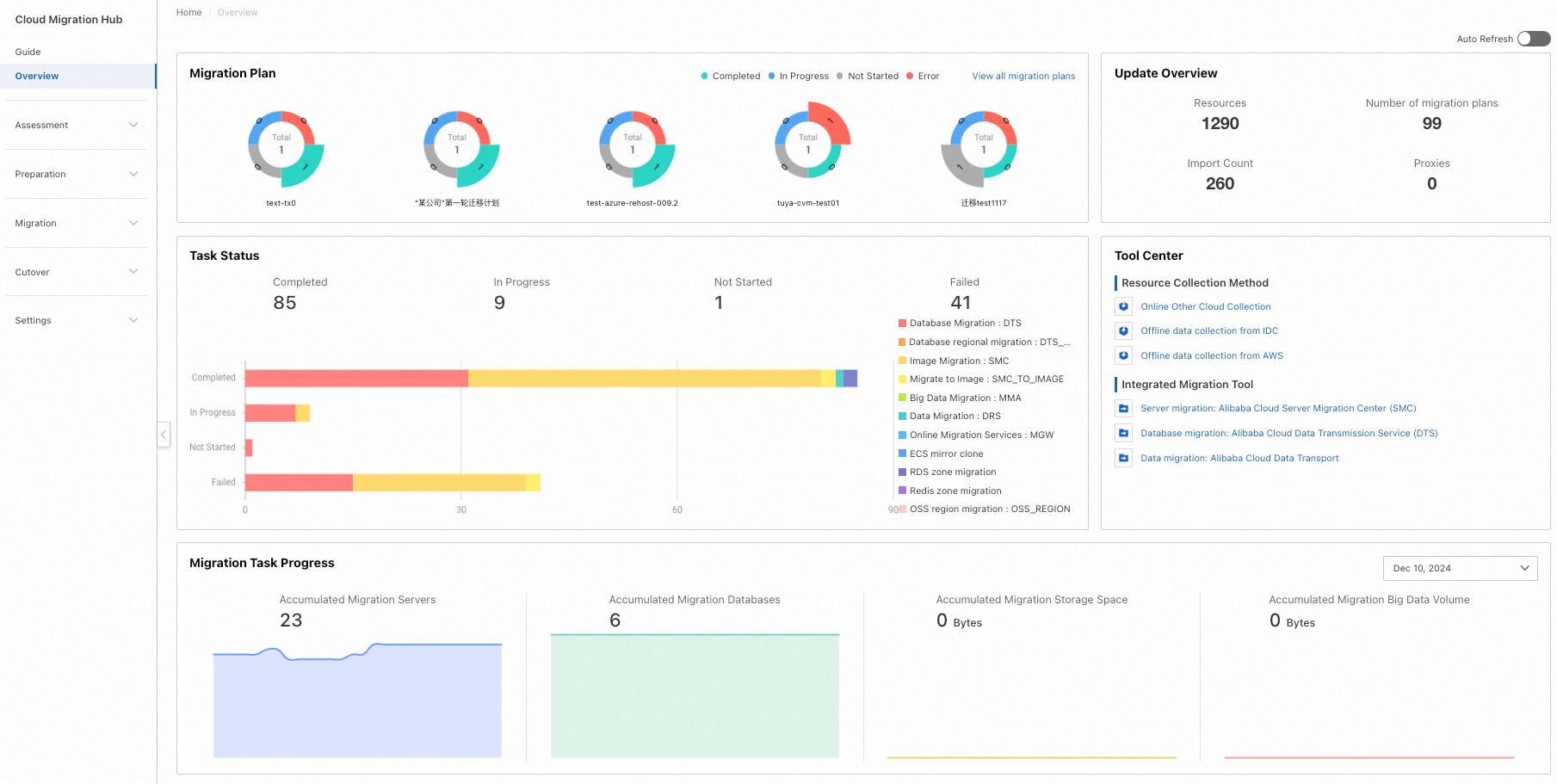Click the Completed task count 85

(284, 303)
